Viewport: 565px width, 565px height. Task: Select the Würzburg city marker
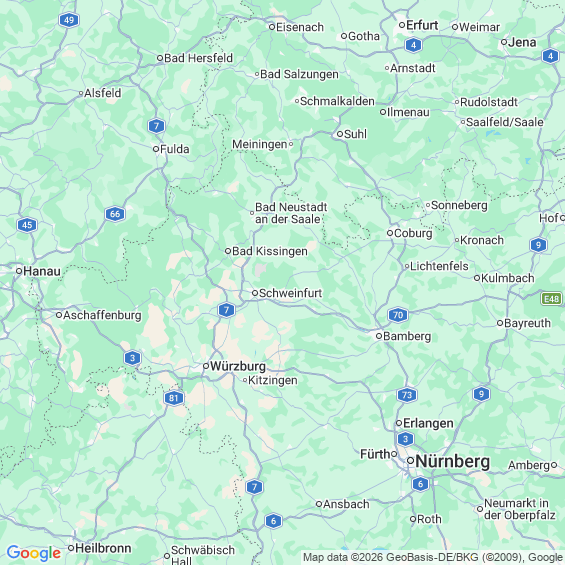click(x=206, y=366)
